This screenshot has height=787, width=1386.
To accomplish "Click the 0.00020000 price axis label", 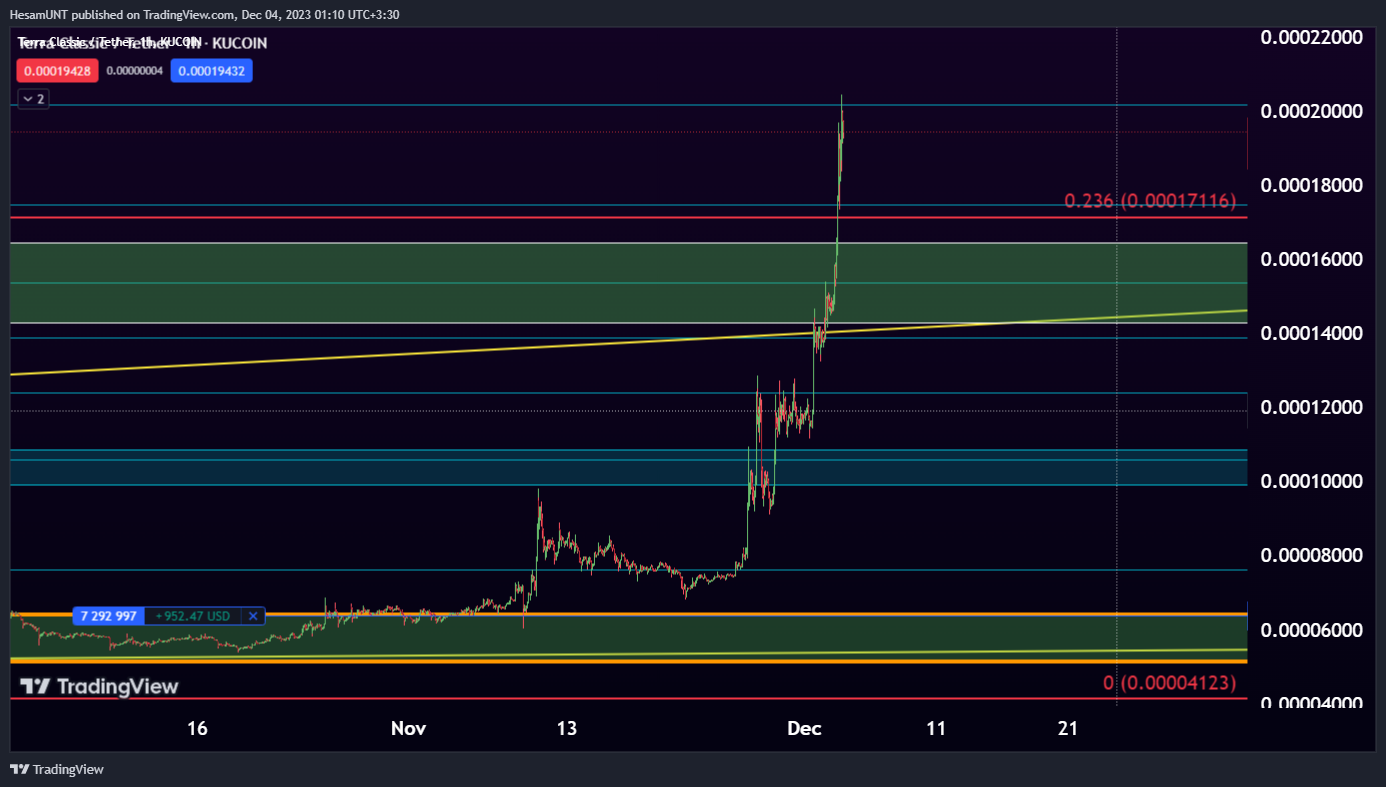I will pos(1311,111).
